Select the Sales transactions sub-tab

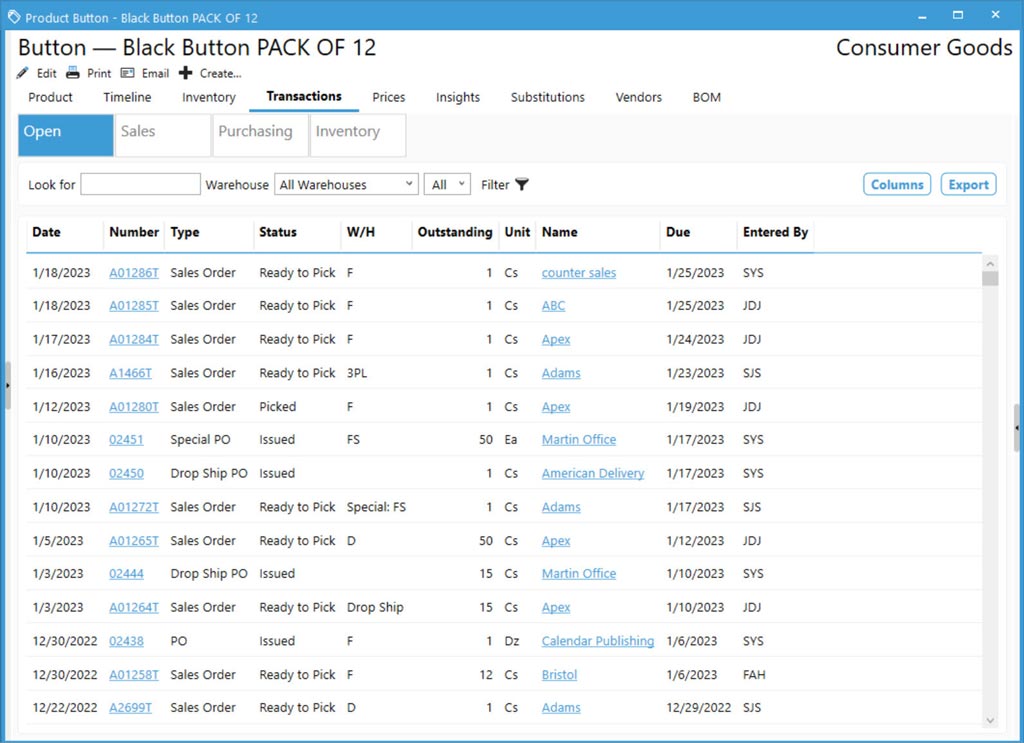162,135
